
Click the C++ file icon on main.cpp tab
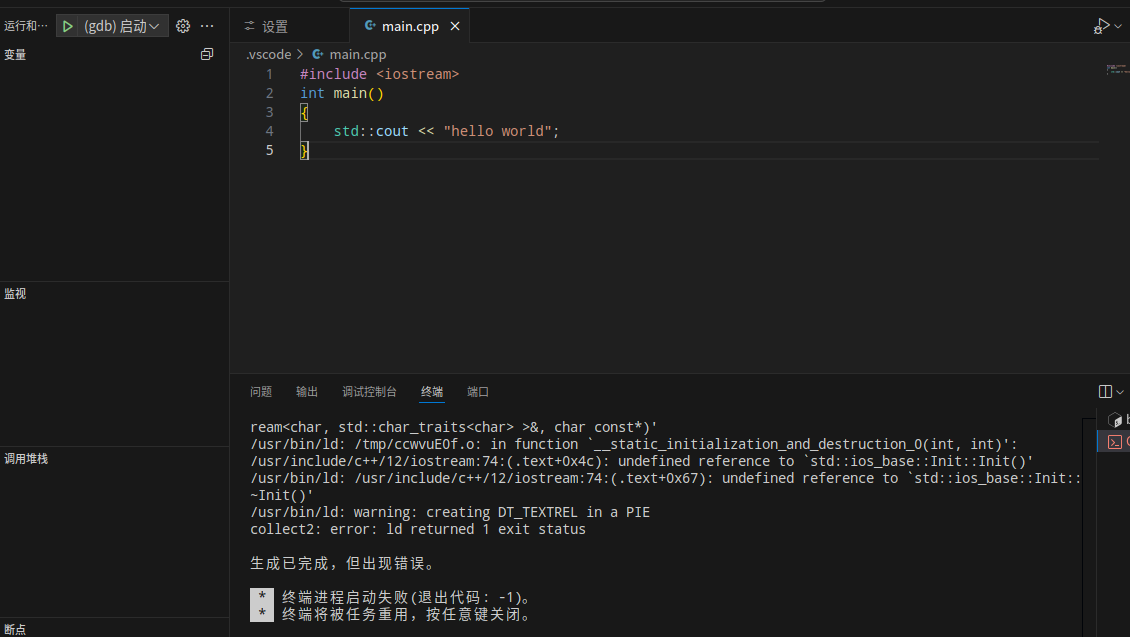[370, 26]
